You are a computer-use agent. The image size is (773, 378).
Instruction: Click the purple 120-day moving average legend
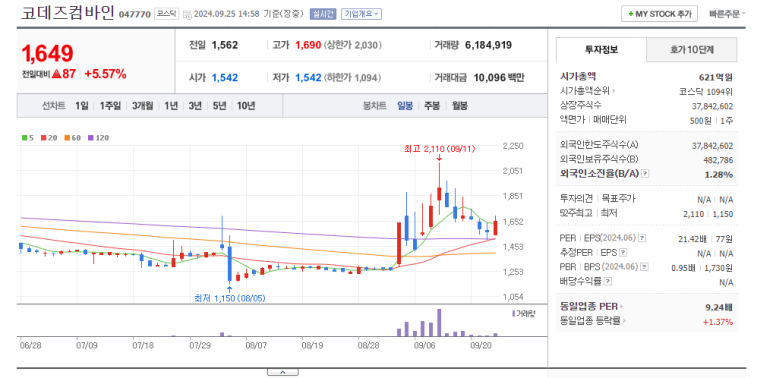point(98,138)
